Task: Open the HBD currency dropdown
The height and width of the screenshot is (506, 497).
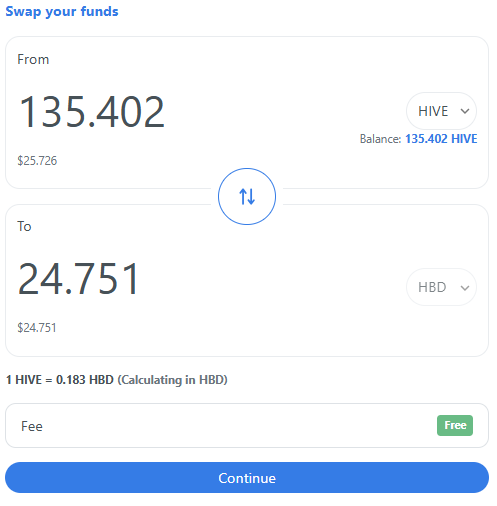Action: [x=441, y=287]
